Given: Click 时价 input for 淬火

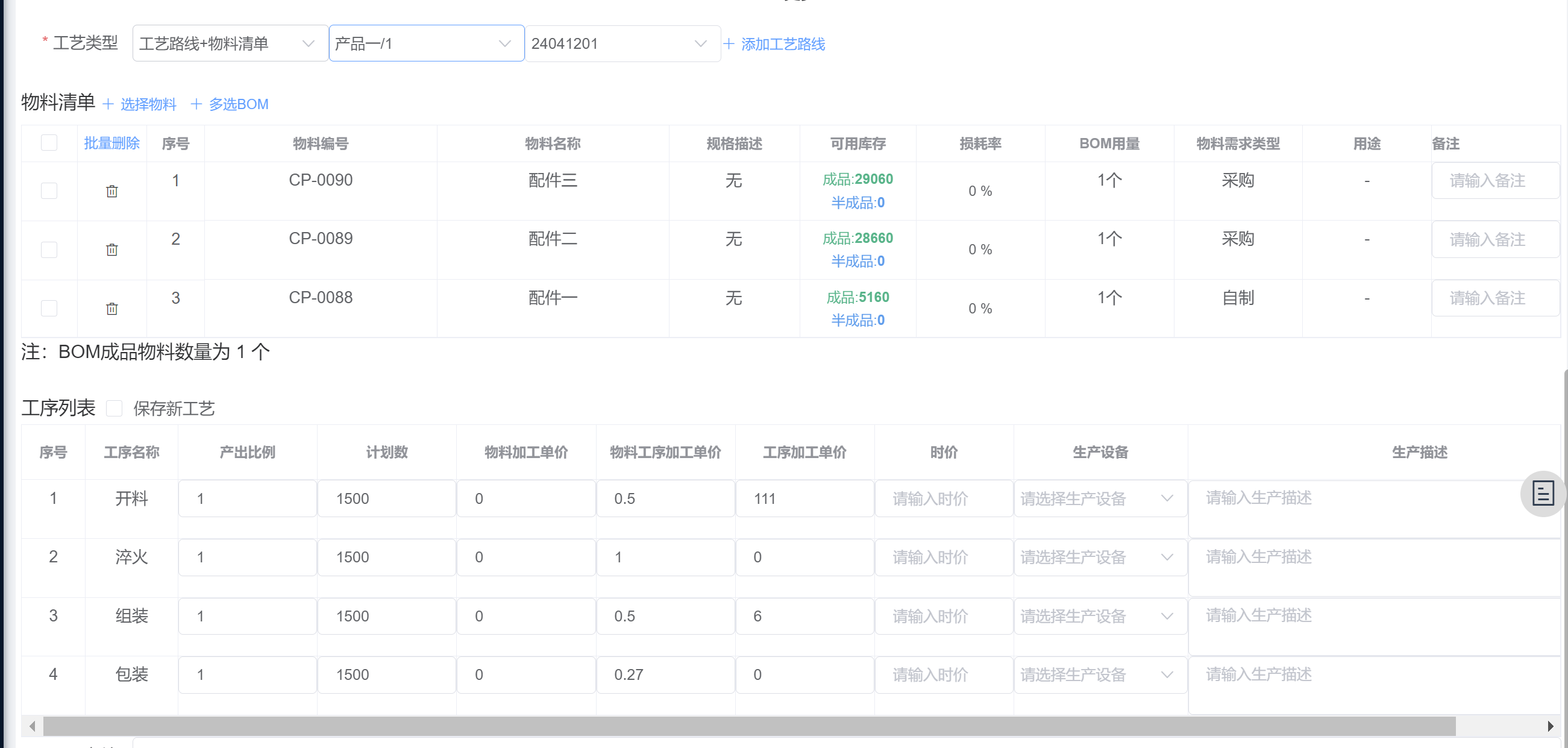Looking at the screenshot, I should [x=944, y=557].
